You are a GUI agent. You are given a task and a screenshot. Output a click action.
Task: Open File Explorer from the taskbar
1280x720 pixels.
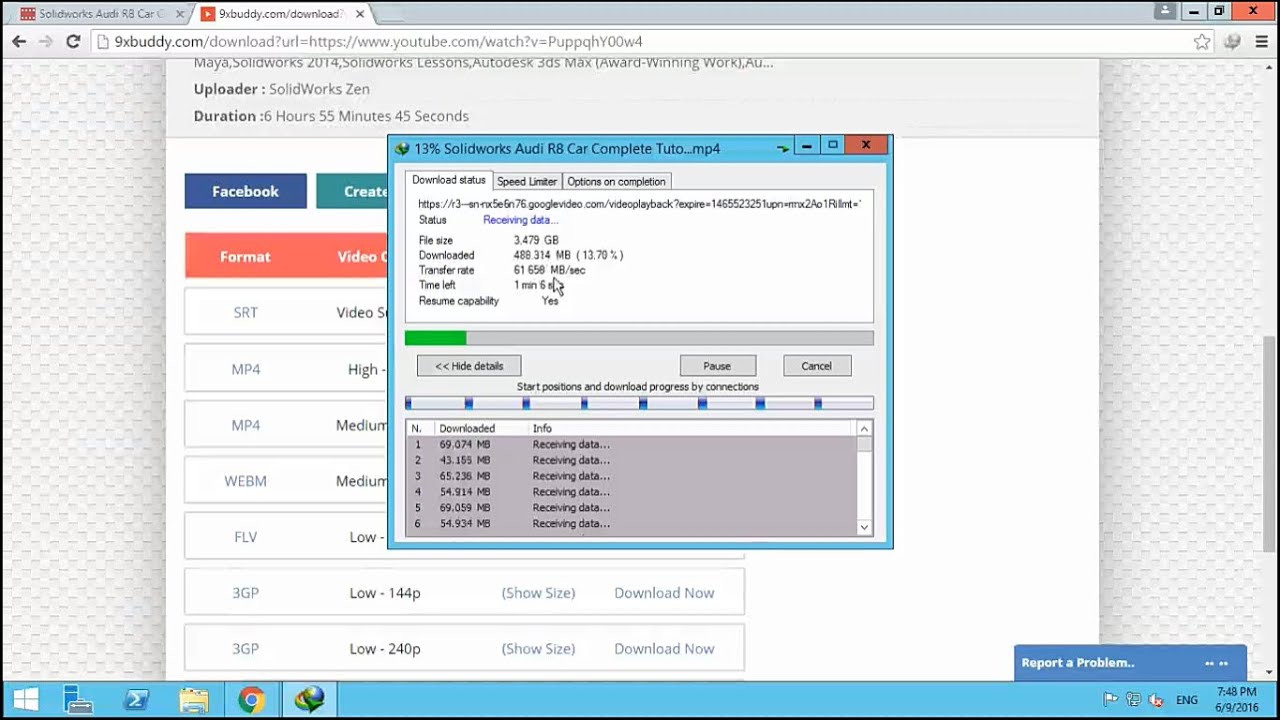(194, 700)
